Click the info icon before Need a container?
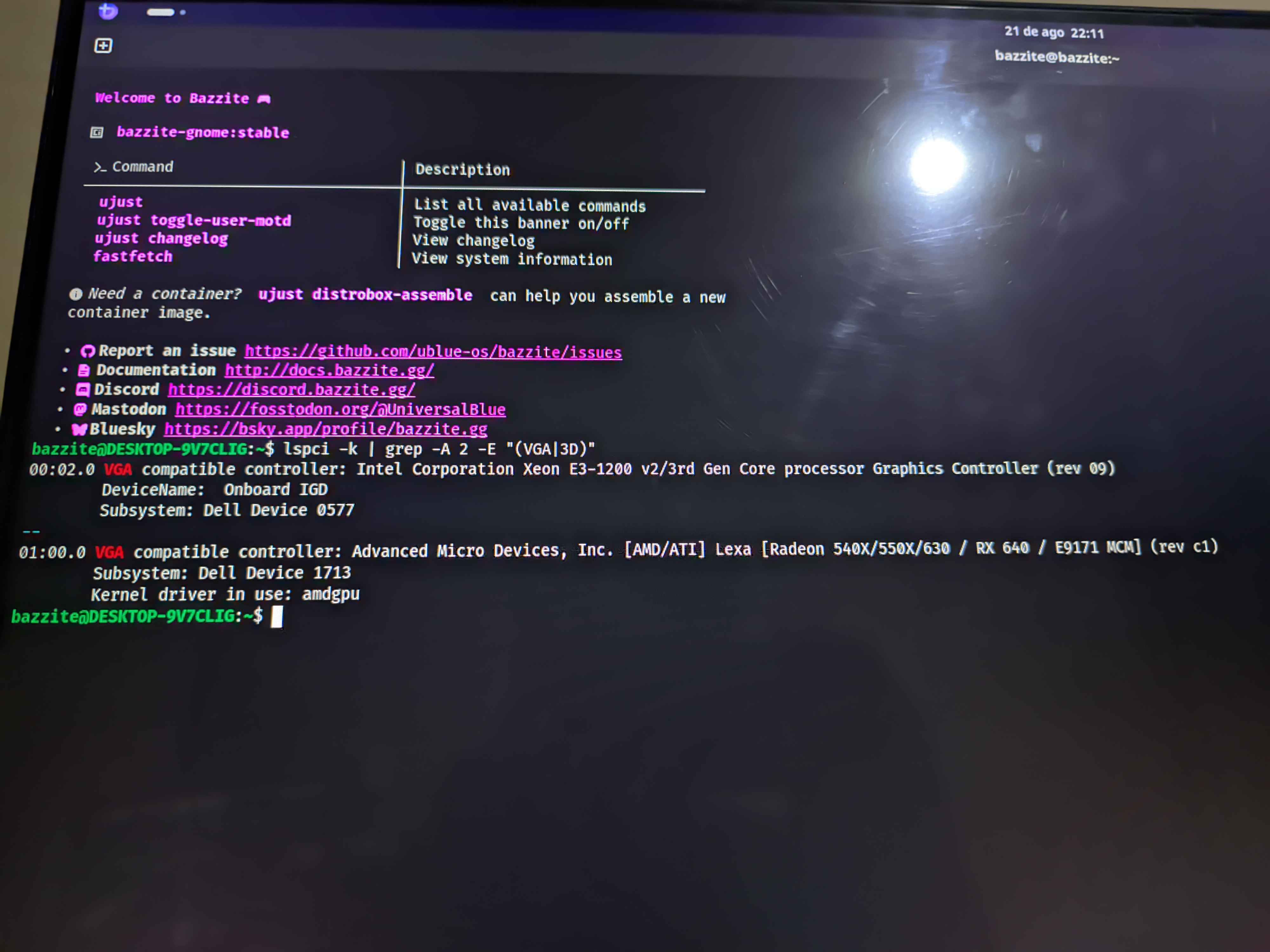The width and height of the screenshot is (1270, 952). [75, 294]
